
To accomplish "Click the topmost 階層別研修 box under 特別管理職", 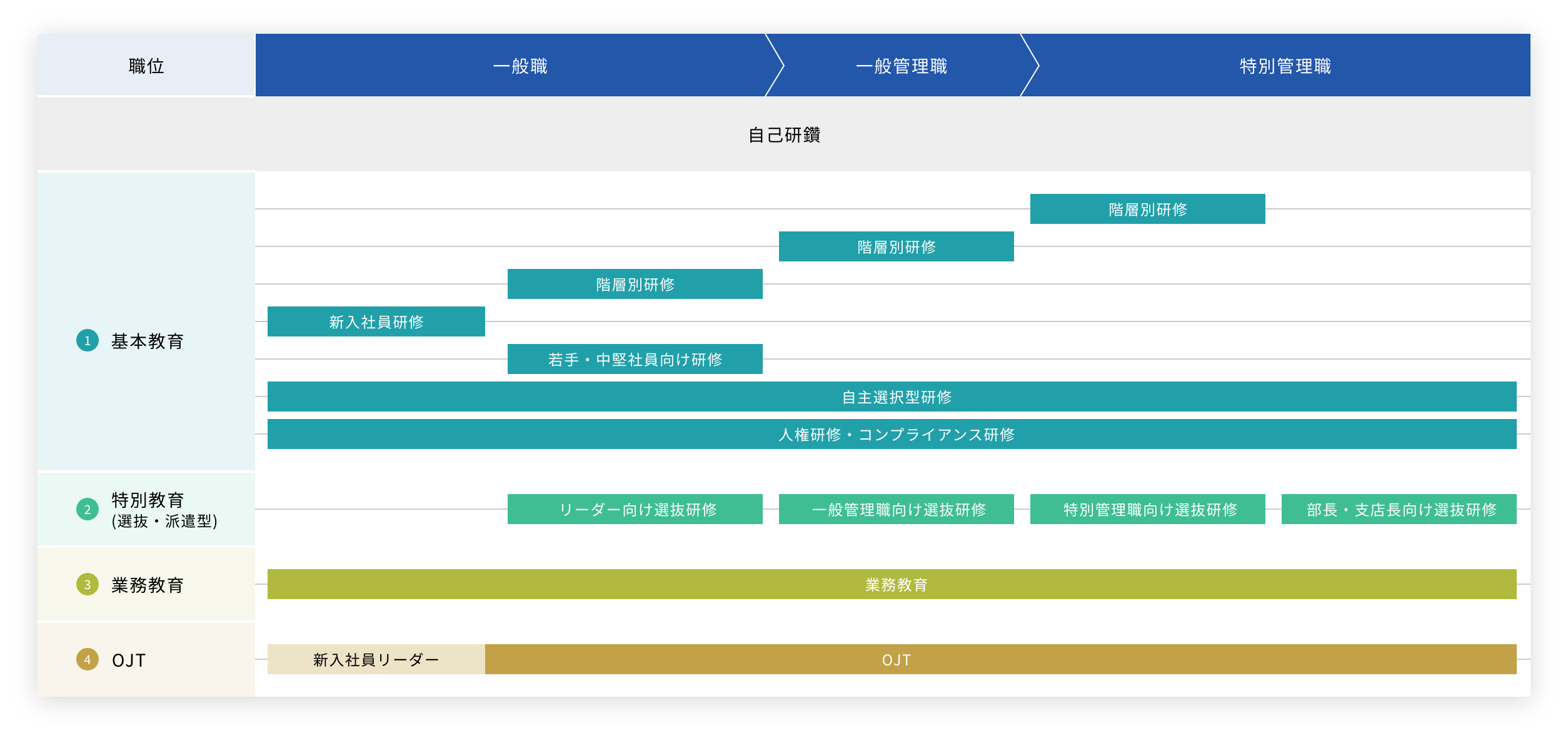I will click(1147, 209).
